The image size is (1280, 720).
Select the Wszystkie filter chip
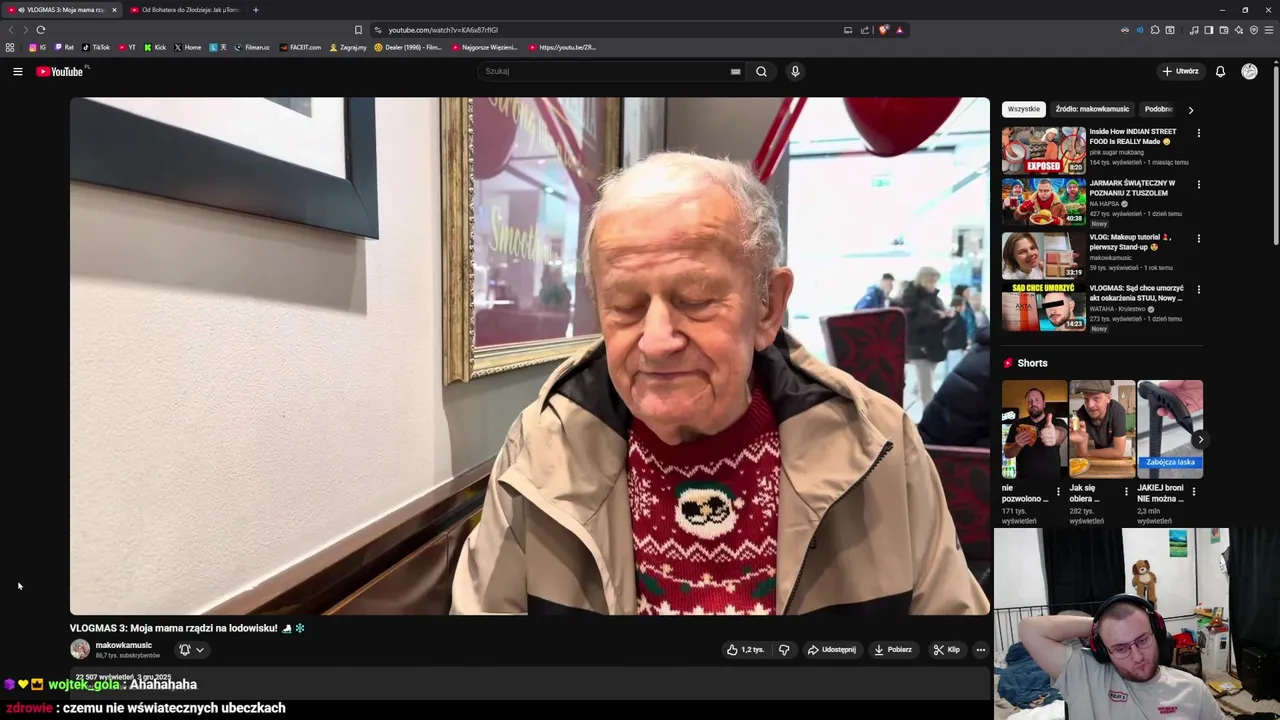1024,109
